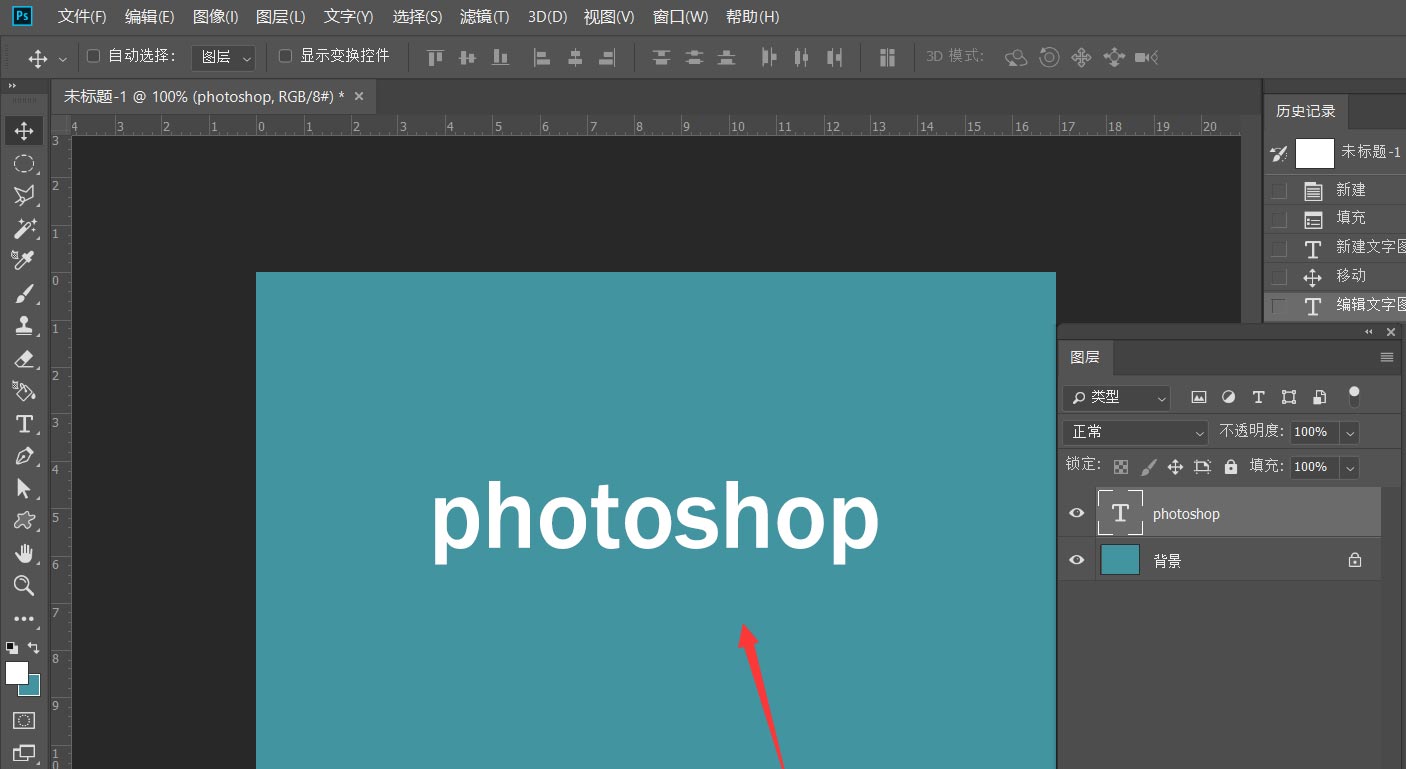Lock layer position
1406x769 pixels.
pyautogui.click(x=1175, y=466)
